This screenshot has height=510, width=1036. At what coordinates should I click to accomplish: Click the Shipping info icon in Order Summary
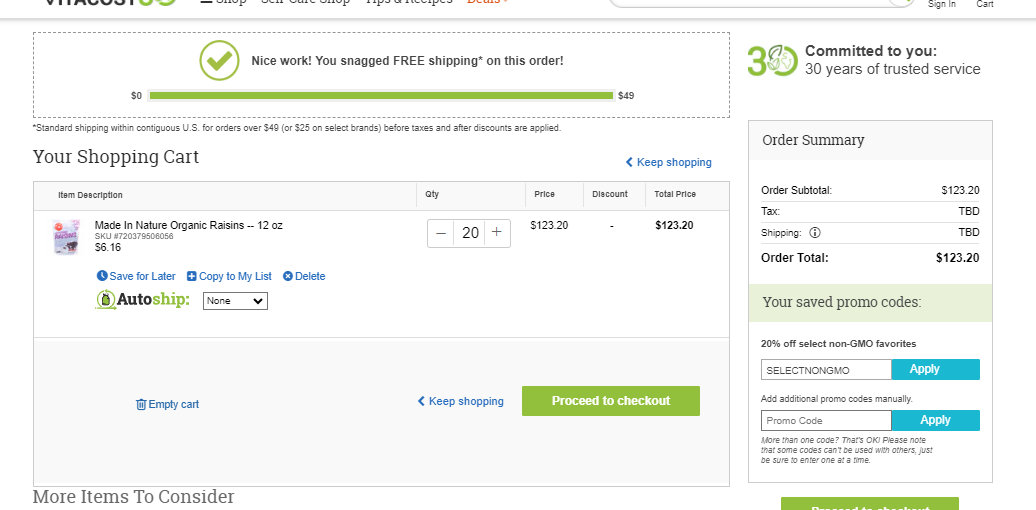tap(815, 233)
